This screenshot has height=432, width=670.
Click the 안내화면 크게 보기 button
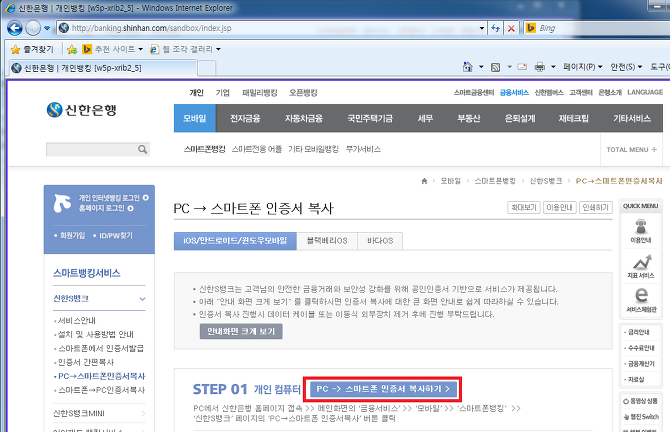click(241, 331)
